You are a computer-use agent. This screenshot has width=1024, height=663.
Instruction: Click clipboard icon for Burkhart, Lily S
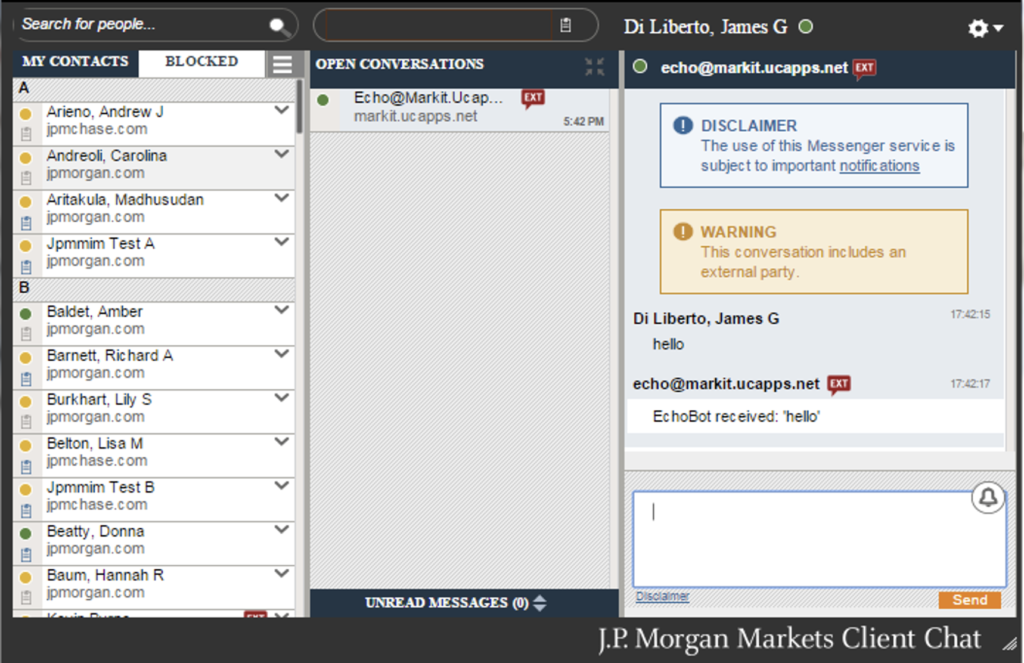pos(26,421)
